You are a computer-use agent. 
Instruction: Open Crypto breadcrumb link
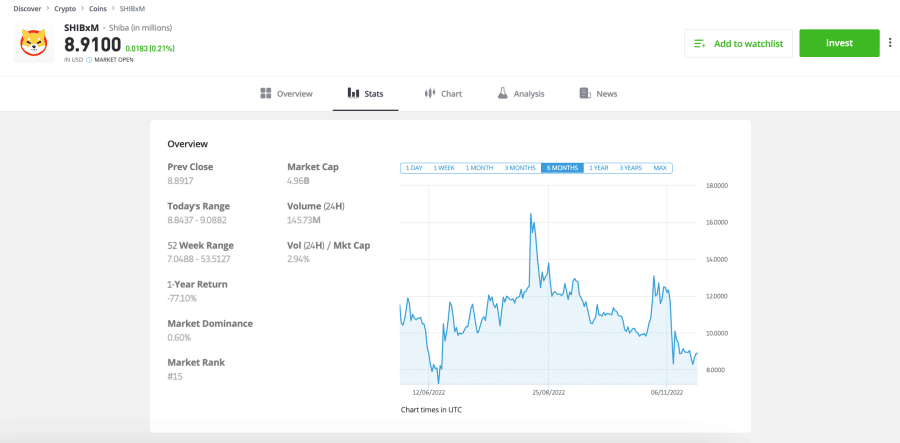(65, 9)
